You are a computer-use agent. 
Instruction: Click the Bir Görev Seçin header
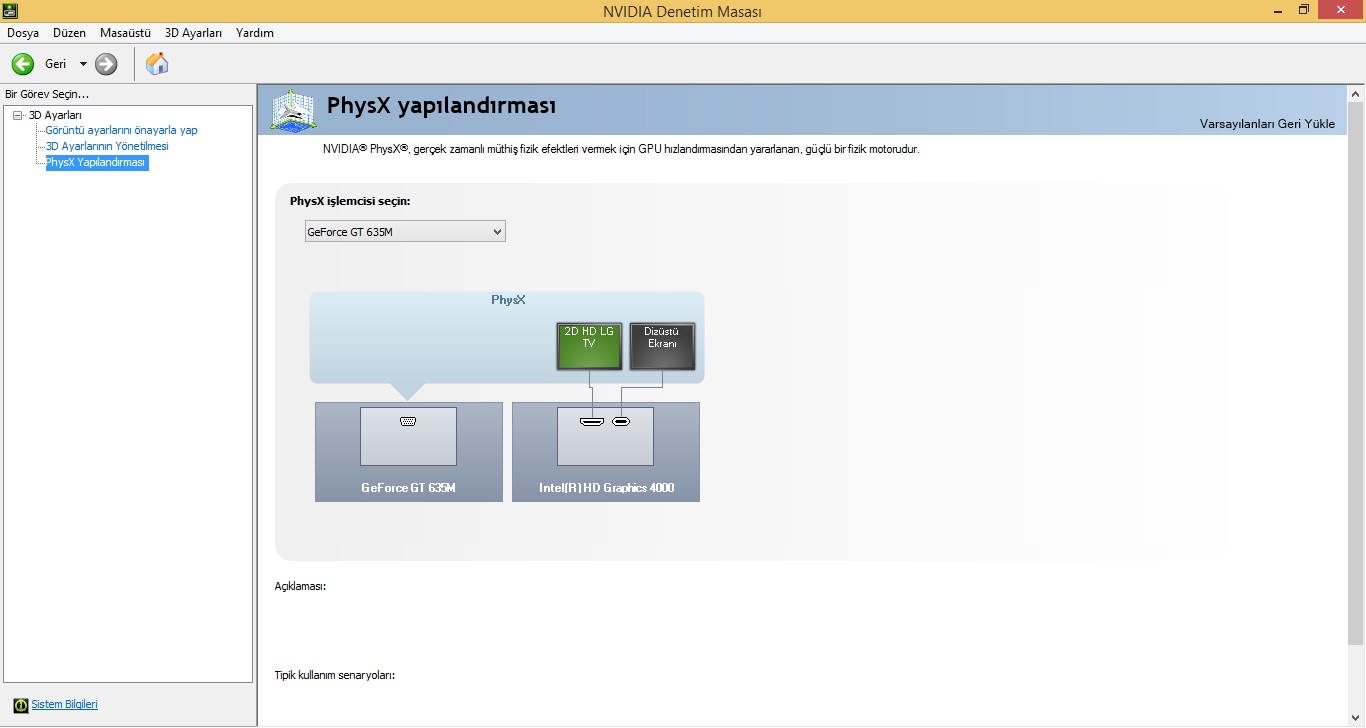coord(47,94)
